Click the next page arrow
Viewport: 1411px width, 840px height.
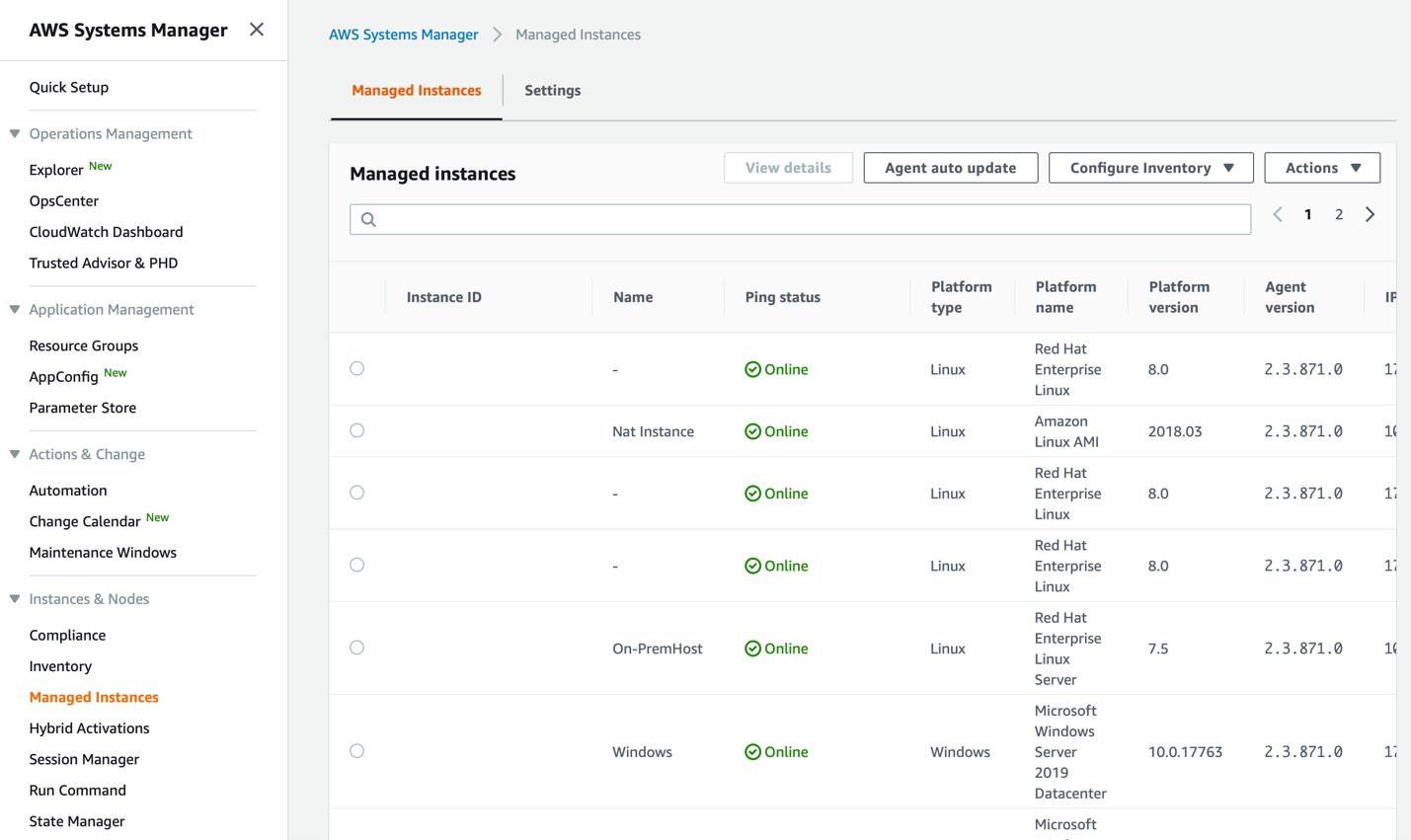point(1370,213)
